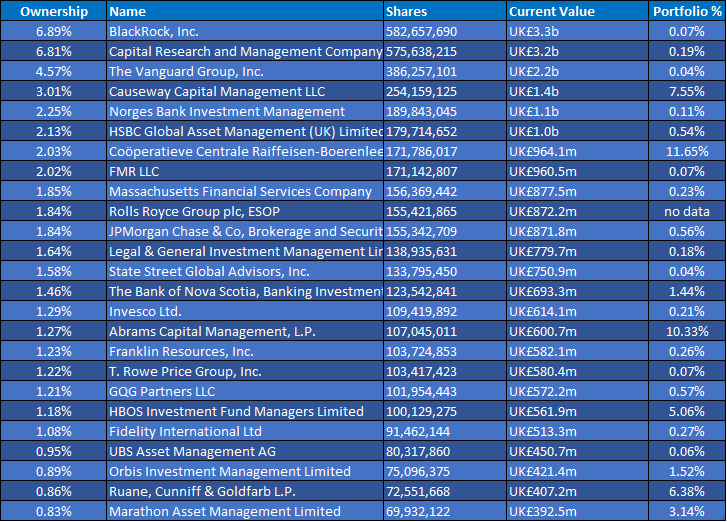Select Franklin Resources, Inc. cell
The image size is (727, 522).
[245, 351]
